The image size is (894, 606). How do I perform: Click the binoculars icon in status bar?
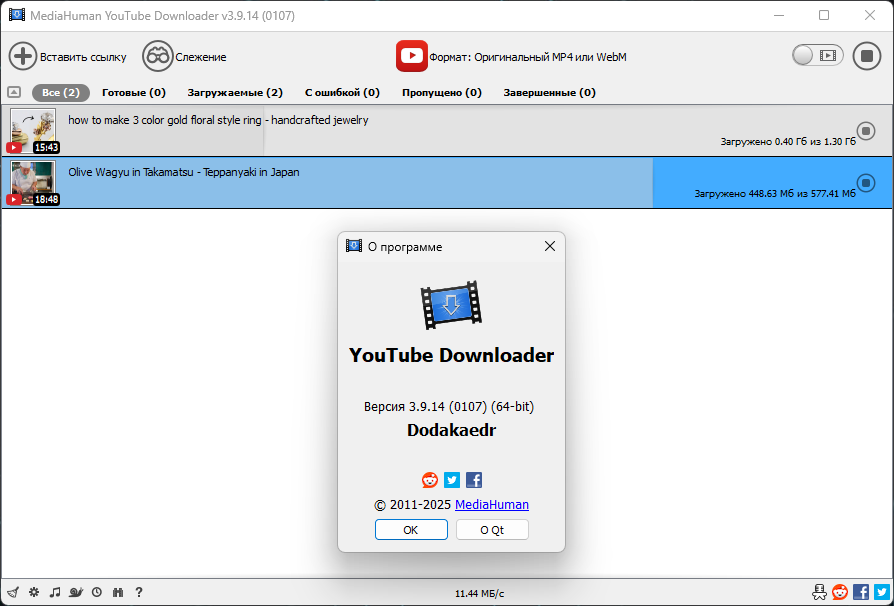coord(118,592)
